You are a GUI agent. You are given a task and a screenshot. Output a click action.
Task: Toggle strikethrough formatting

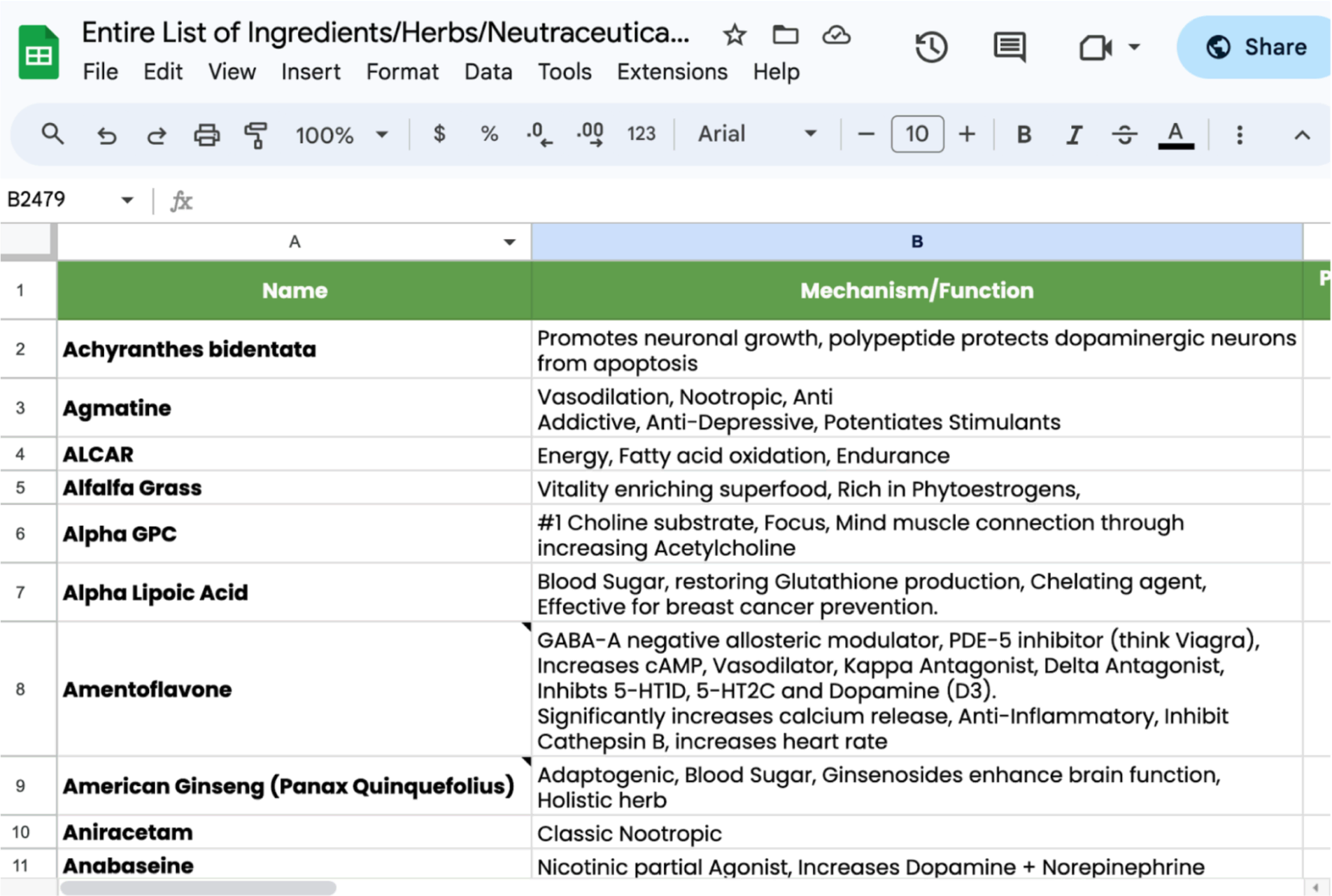(x=1124, y=134)
